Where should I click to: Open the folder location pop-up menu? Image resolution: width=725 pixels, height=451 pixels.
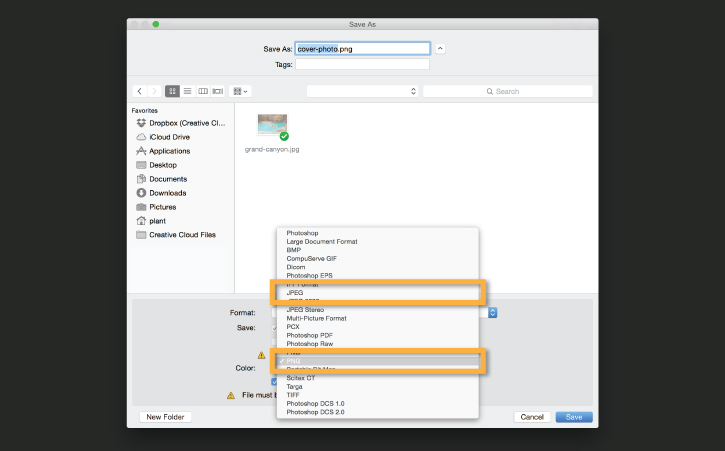coord(362,91)
